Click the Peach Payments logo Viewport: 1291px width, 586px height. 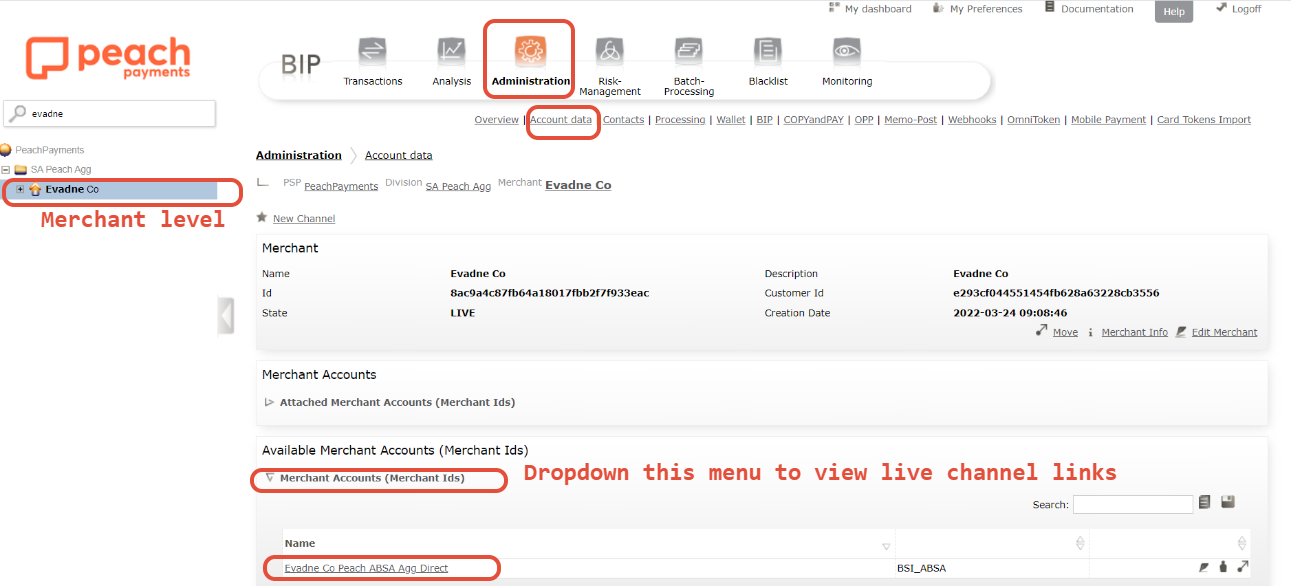(x=108, y=58)
